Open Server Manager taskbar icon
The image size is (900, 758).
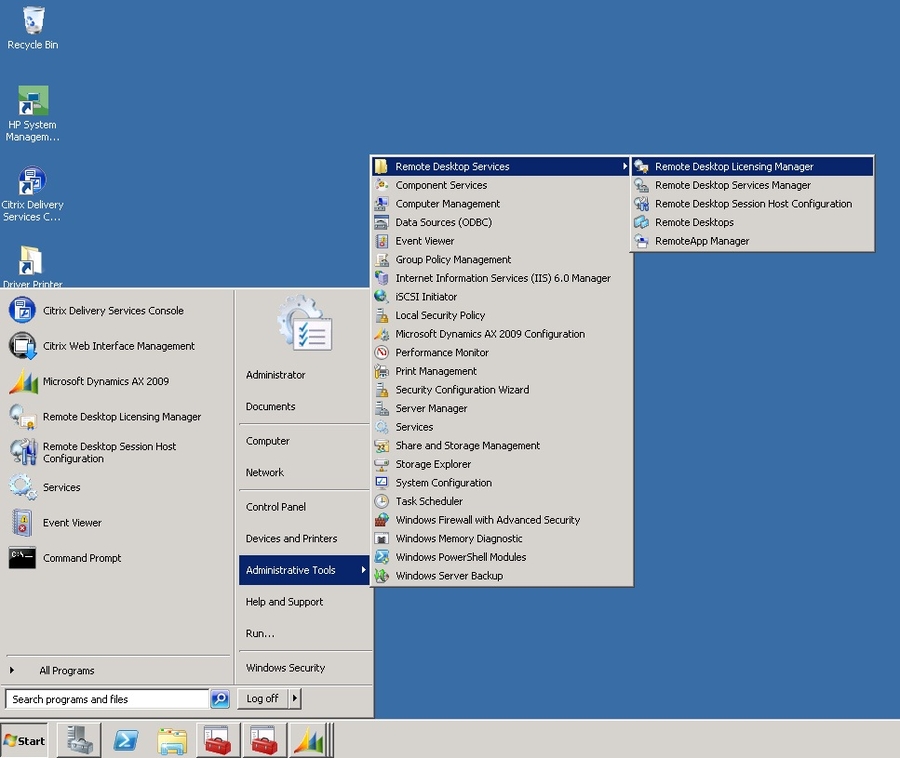[x=80, y=740]
